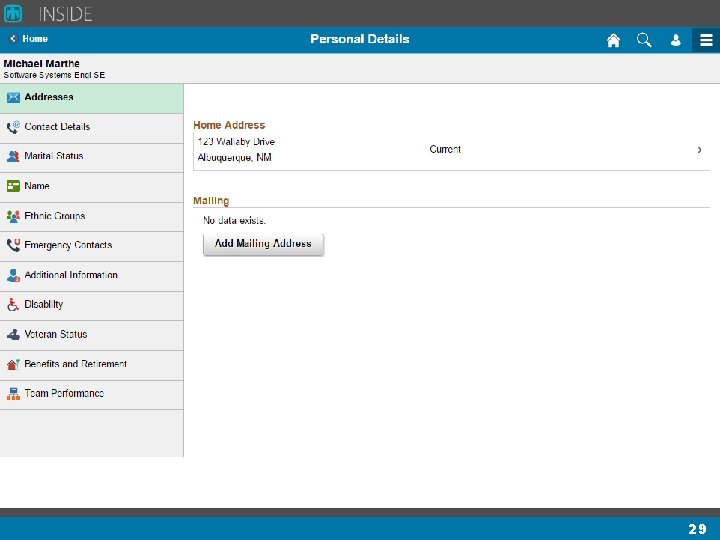
Task: Open the user profile icon
Action: point(675,40)
